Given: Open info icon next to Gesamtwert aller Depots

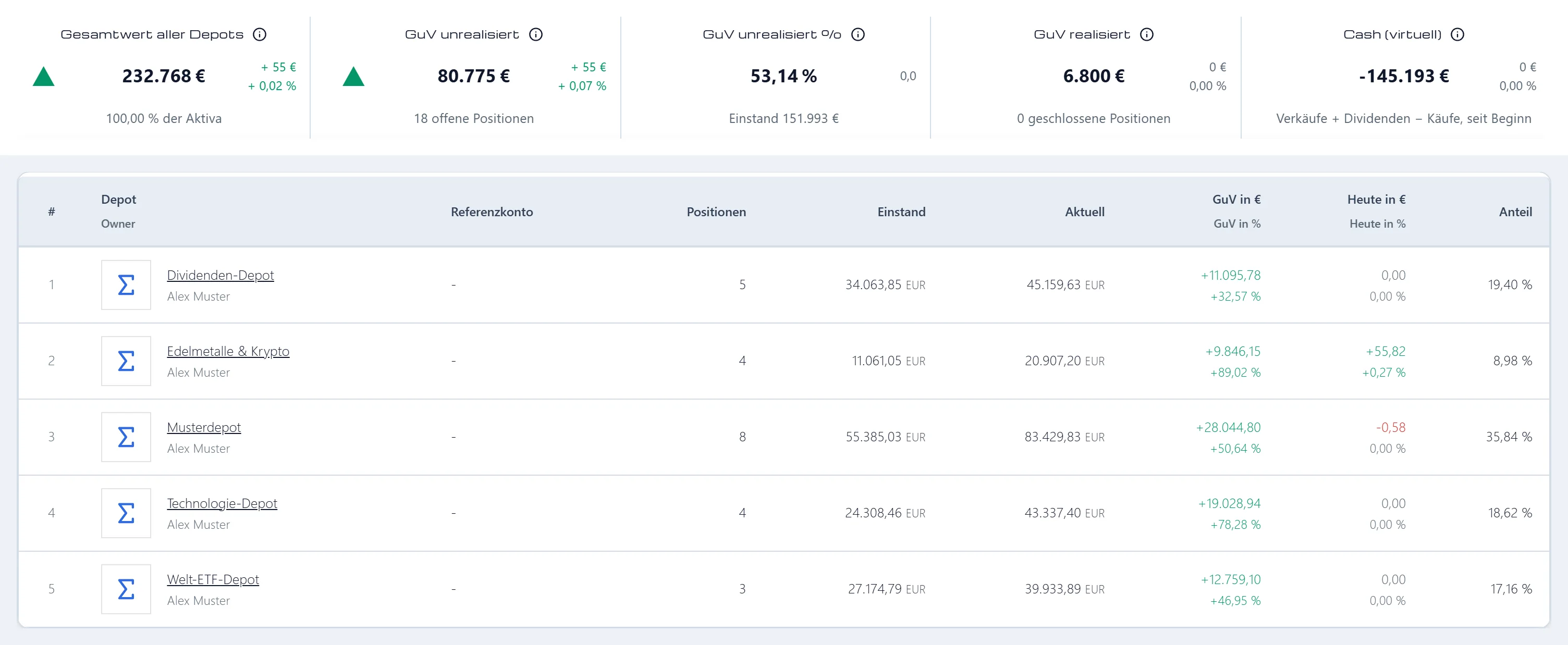Looking at the screenshot, I should click(x=259, y=34).
